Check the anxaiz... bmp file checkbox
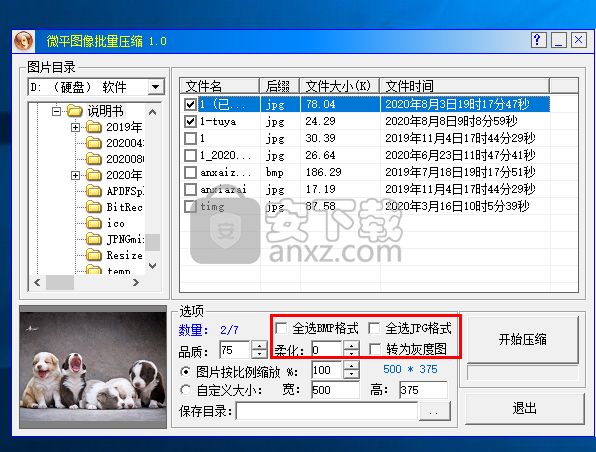This screenshot has height=452, width=596. coord(190,172)
